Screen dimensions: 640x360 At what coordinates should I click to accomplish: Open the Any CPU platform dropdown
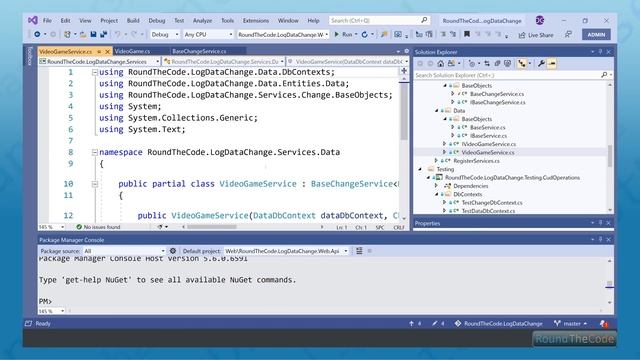[208, 35]
